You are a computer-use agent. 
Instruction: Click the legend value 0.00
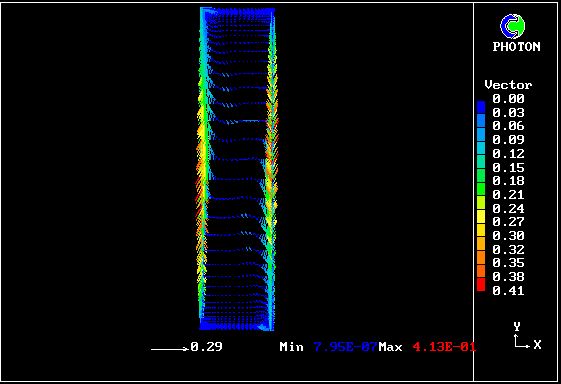click(x=508, y=98)
